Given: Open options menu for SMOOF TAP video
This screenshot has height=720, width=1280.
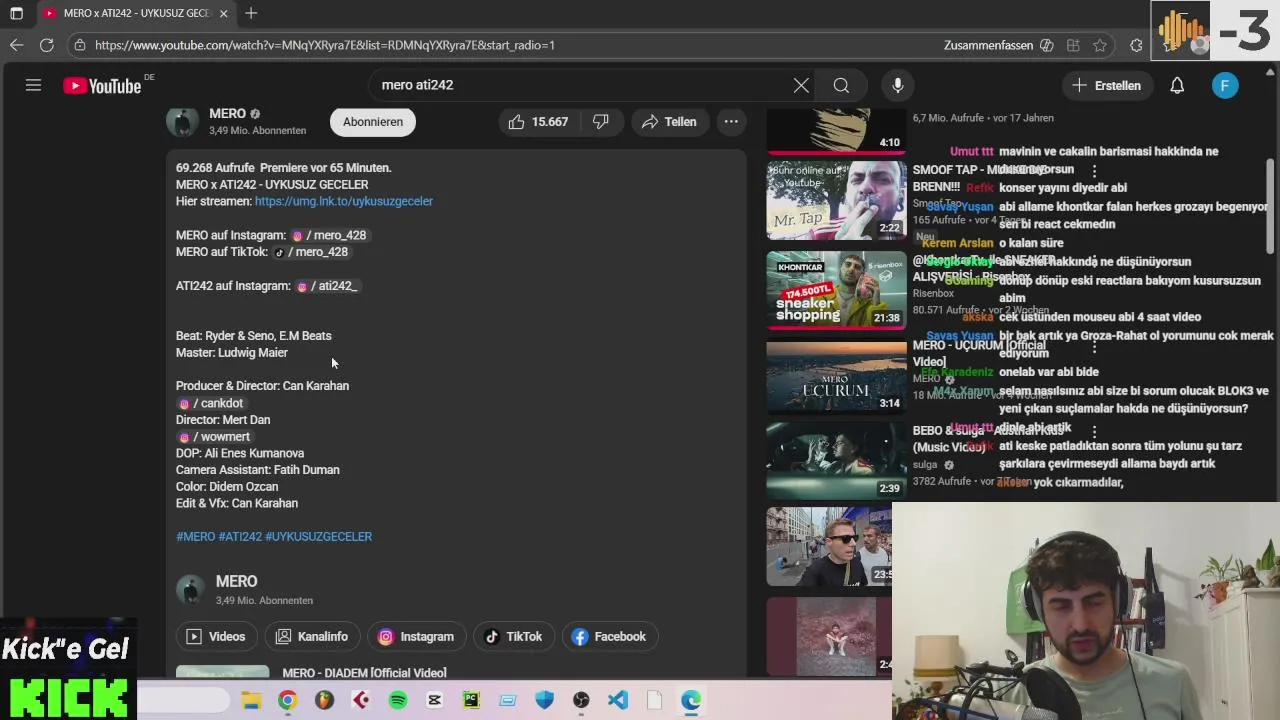Looking at the screenshot, I should pos(1094,172).
